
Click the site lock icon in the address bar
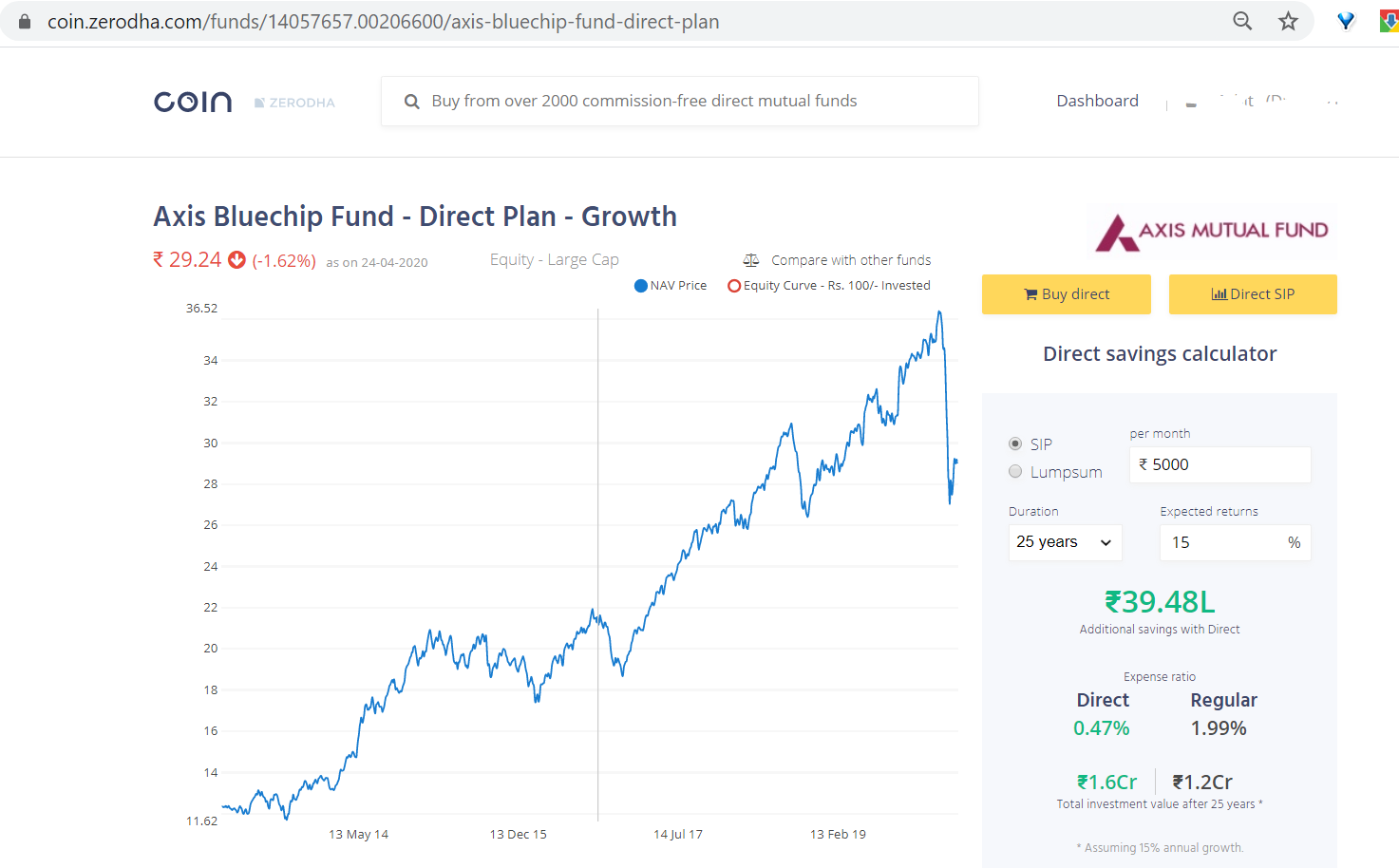pos(25,21)
